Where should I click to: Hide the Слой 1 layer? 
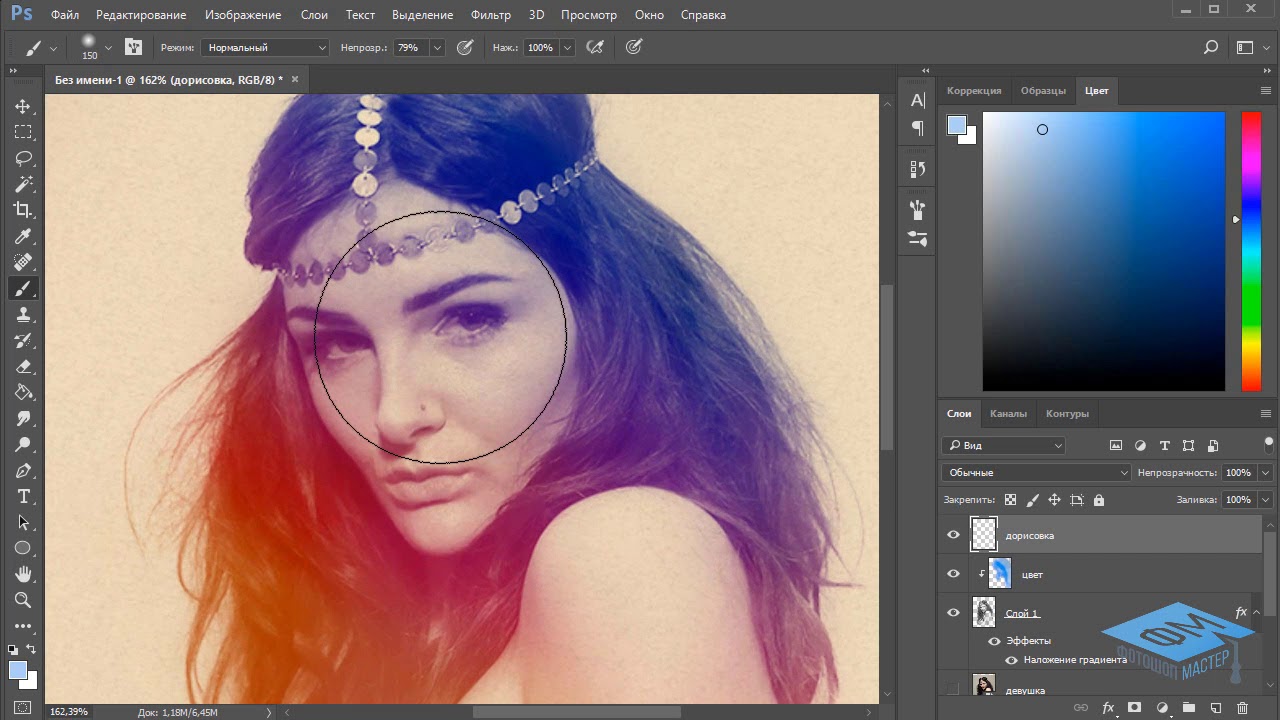953,613
